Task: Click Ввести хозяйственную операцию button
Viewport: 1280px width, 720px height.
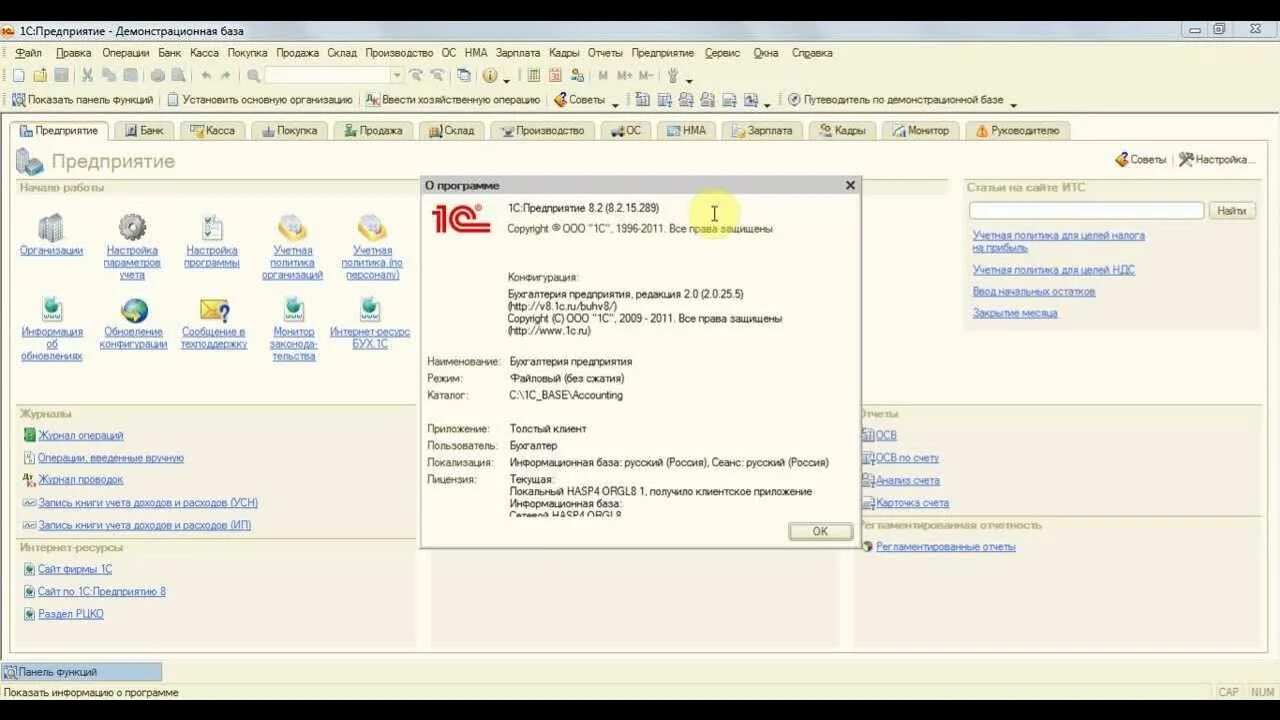Action: click(x=453, y=100)
